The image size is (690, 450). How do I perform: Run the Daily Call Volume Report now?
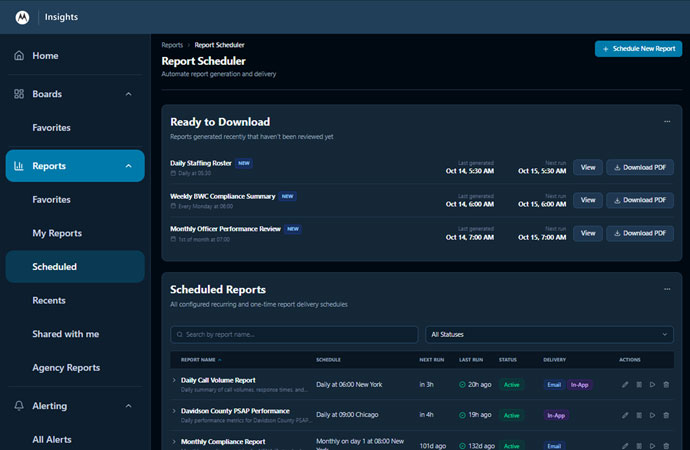(653, 384)
